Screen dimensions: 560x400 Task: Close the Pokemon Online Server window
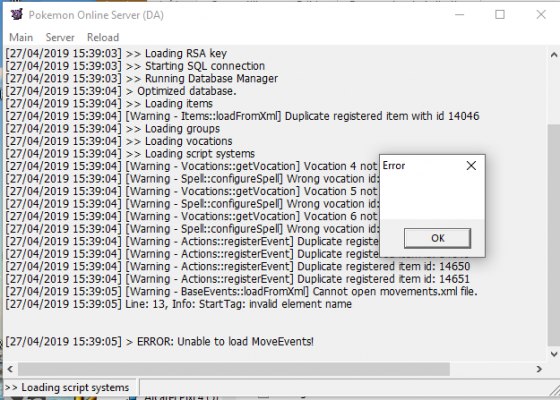[541, 15]
